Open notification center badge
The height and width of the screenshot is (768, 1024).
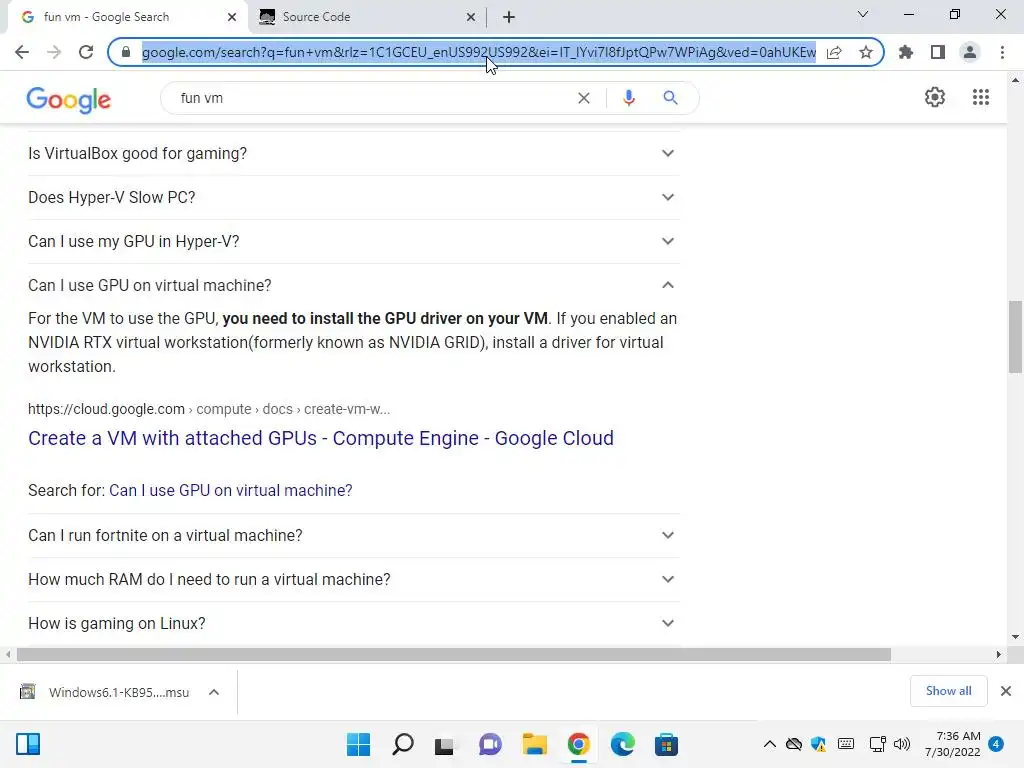996,744
